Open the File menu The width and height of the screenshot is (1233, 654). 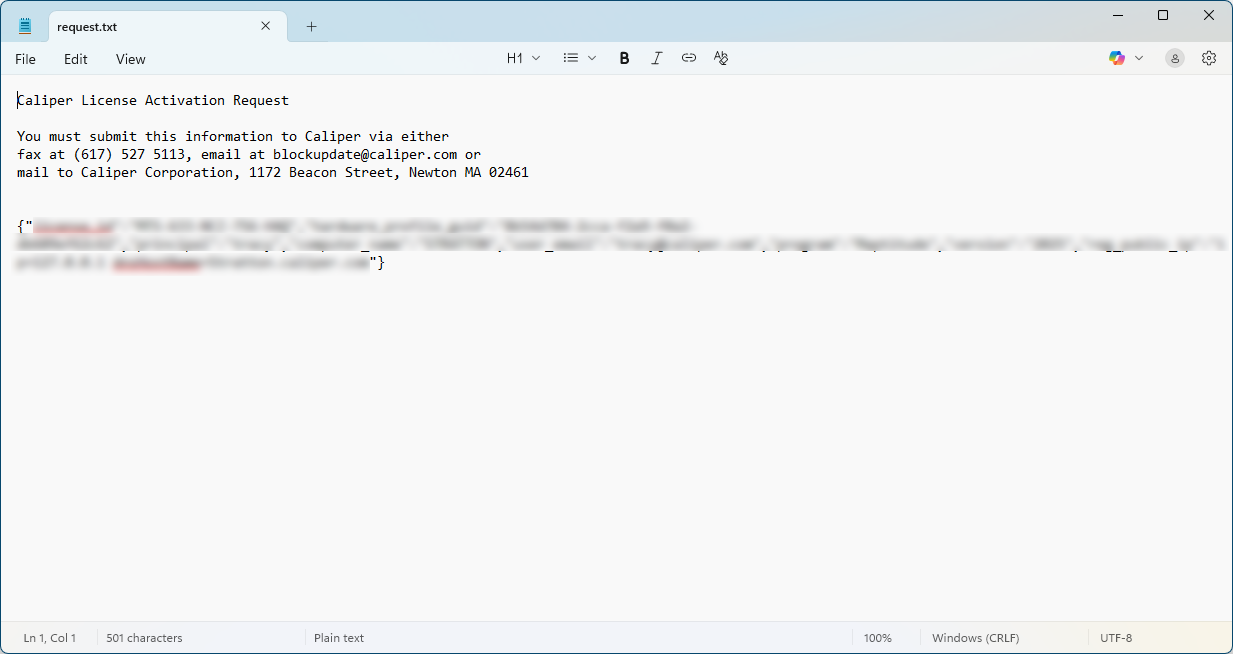(25, 59)
